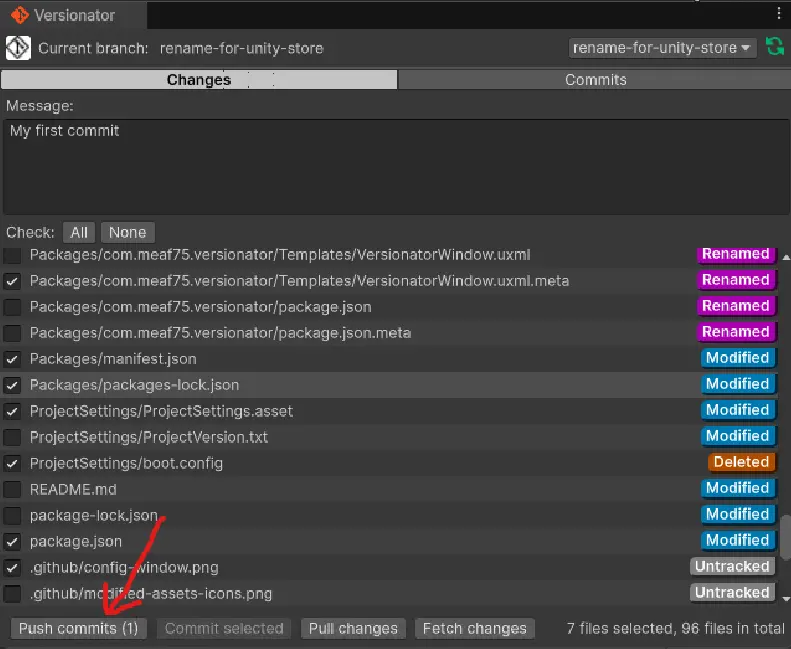Uncheck the Packages/manifest.json checkbox
Viewport: 791px width, 649px height.
[x=12, y=359]
